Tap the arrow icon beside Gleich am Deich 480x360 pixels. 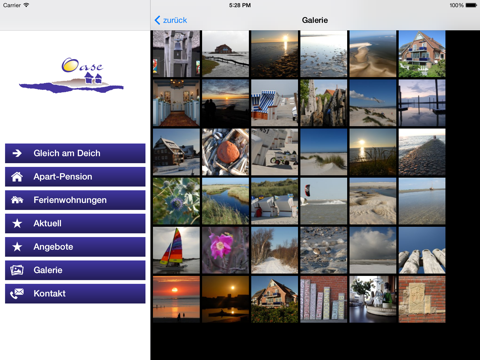pos(17,153)
